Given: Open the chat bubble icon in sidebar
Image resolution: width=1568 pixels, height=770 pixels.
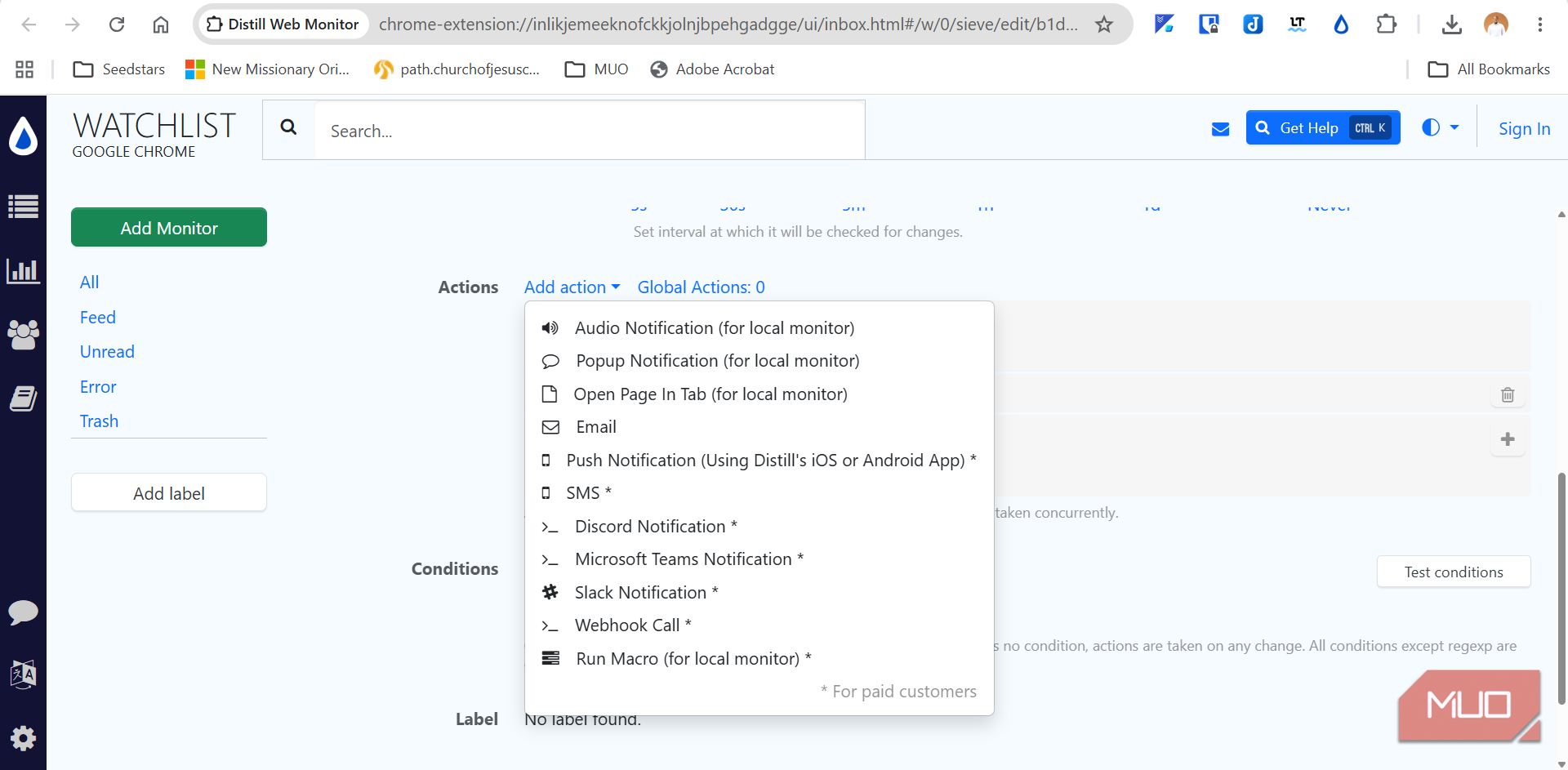Looking at the screenshot, I should (x=23, y=612).
